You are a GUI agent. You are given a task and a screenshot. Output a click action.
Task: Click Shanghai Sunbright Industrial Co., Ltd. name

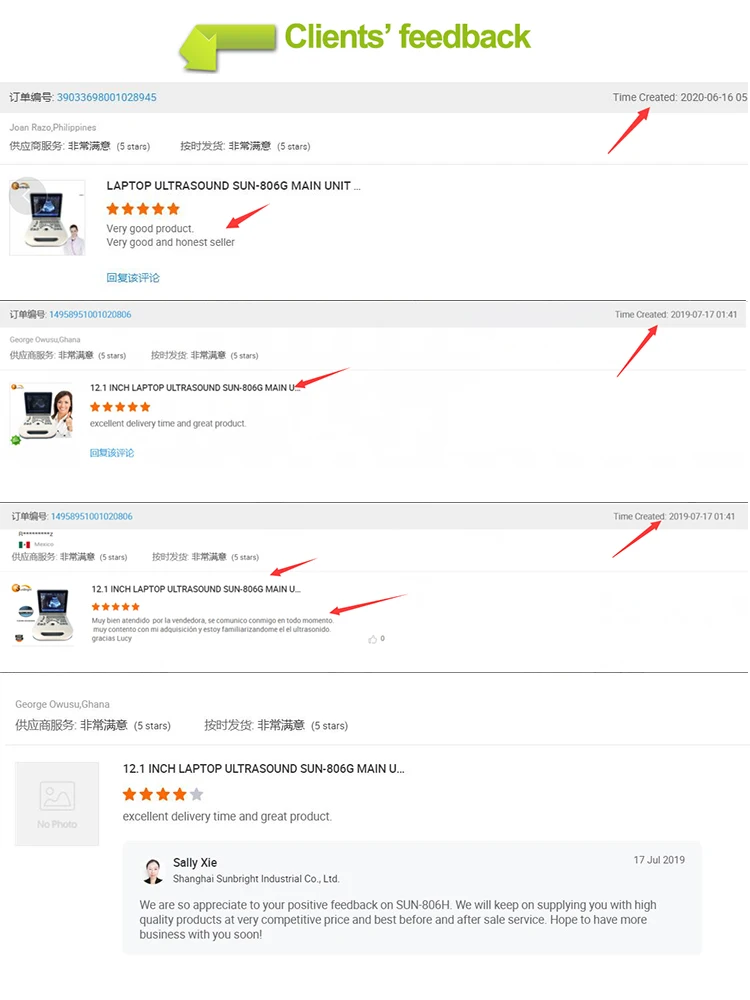(x=256, y=879)
